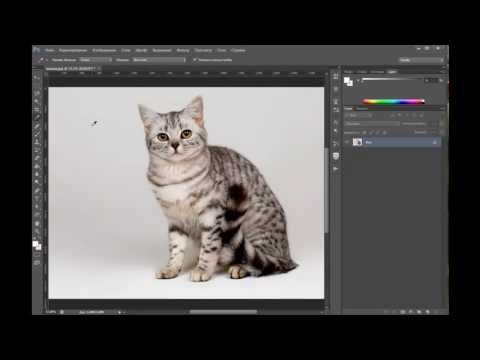
Task: Select the Path Selection tool
Action: 37,206
